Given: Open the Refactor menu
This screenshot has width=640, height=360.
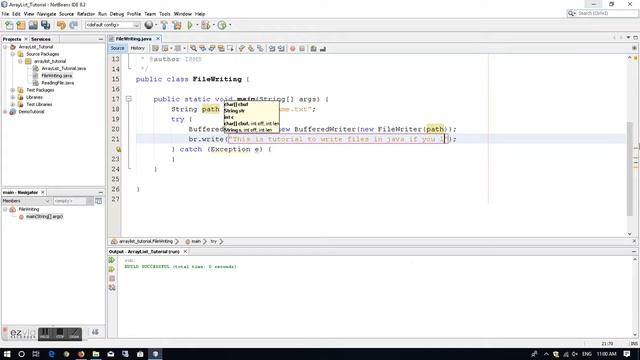Looking at the screenshot, I should tap(86, 14).
